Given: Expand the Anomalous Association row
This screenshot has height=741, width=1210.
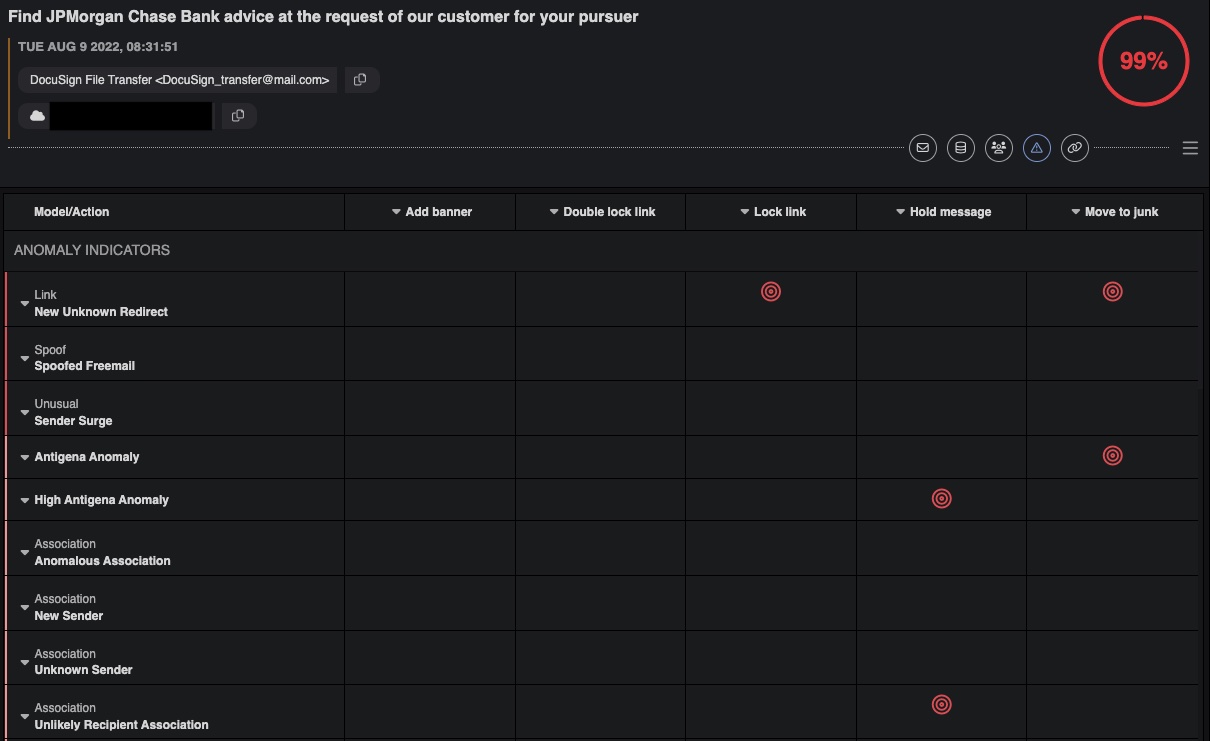Looking at the screenshot, I should click(x=25, y=553).
